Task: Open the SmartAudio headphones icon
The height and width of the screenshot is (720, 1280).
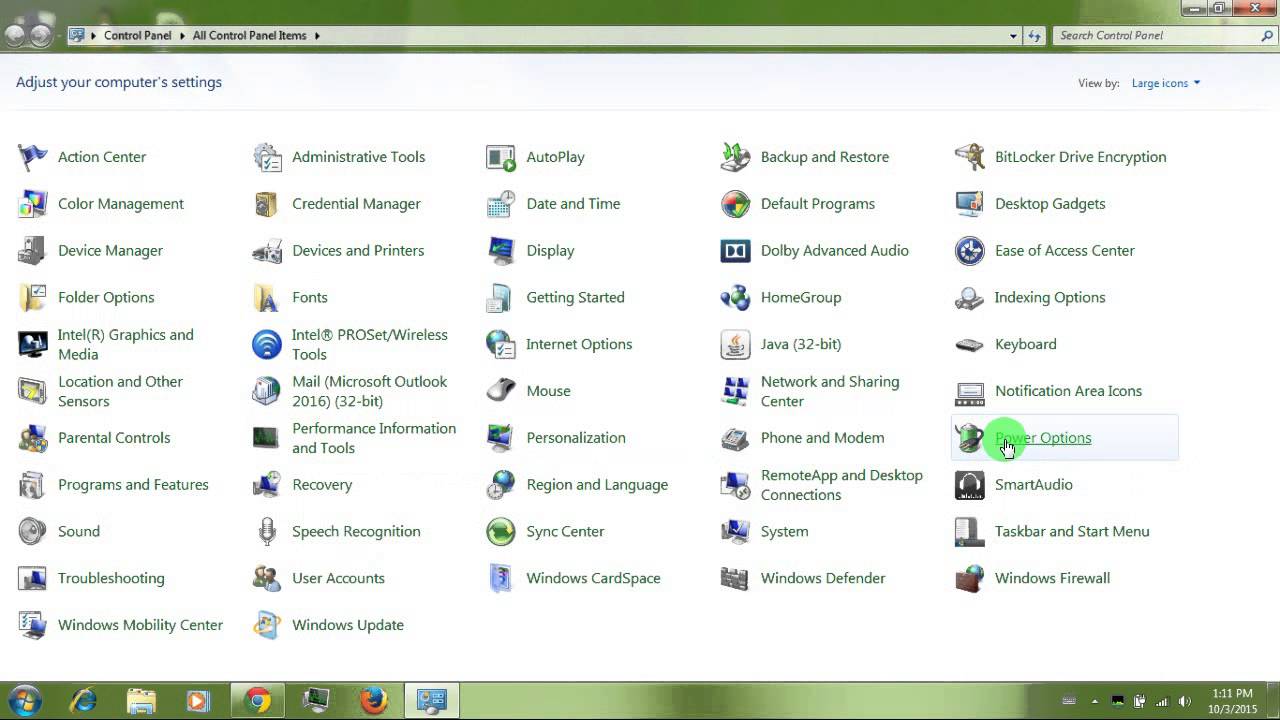Action: (x=969, y=485)
